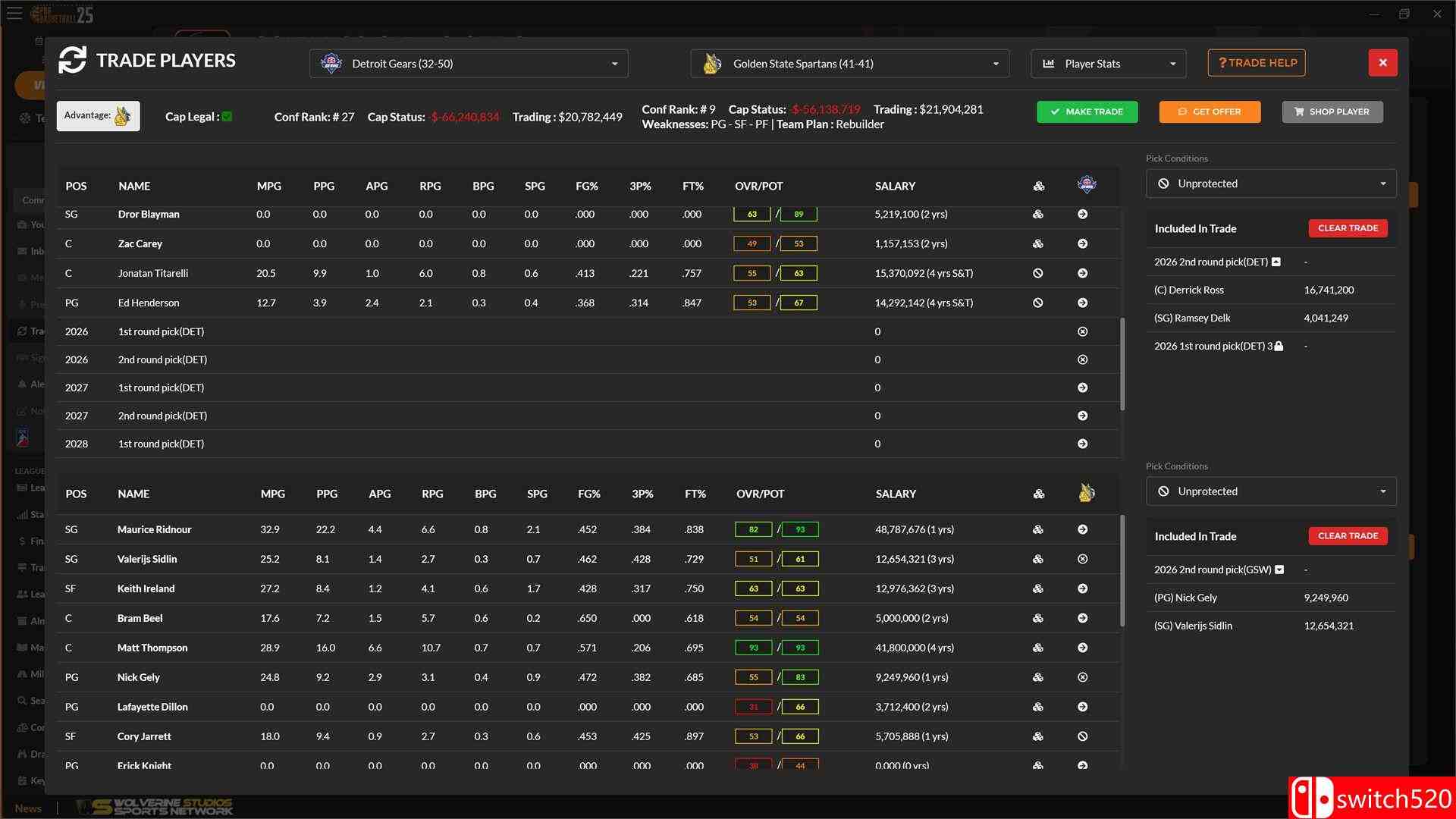Viewport: 1456px width, 819px height.
Task: Click the Make Trade button
Action: [1086, 111]
